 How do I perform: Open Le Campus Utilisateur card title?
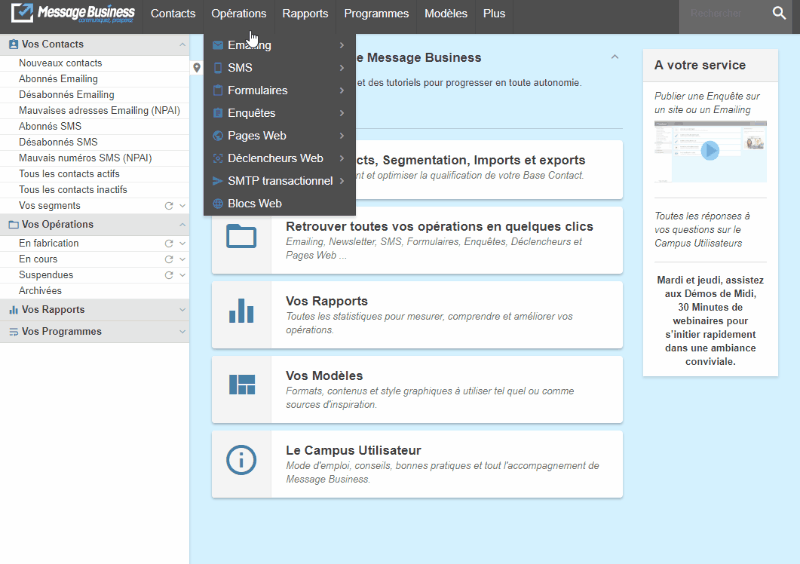coord(353,450)
